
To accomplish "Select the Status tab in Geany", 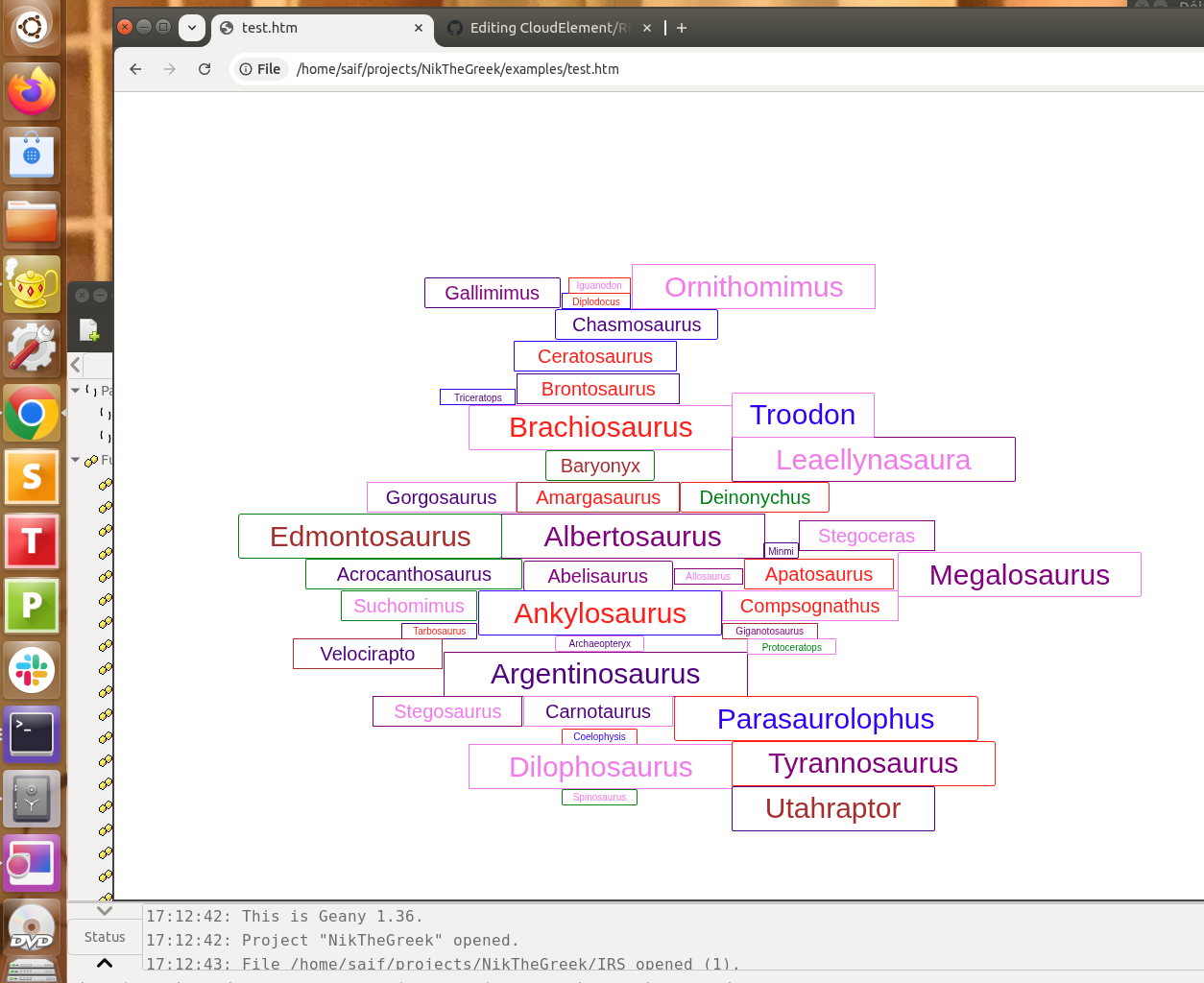I will click(105, 937).
